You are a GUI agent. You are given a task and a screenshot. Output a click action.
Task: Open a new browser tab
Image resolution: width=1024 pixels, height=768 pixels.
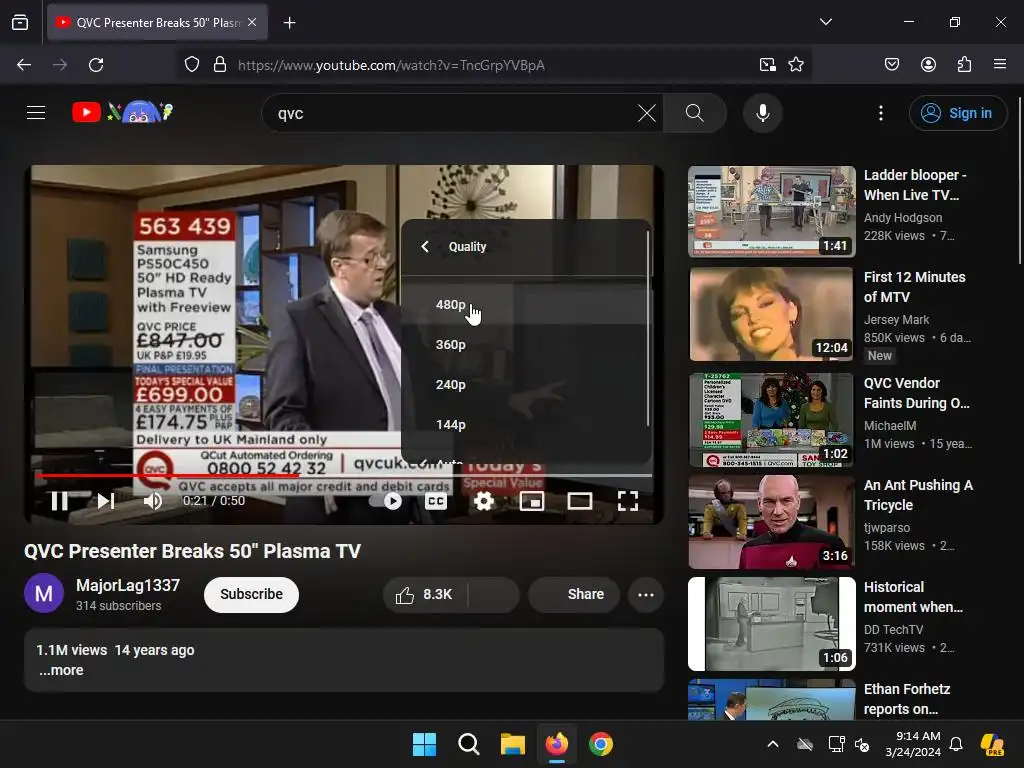289,23
